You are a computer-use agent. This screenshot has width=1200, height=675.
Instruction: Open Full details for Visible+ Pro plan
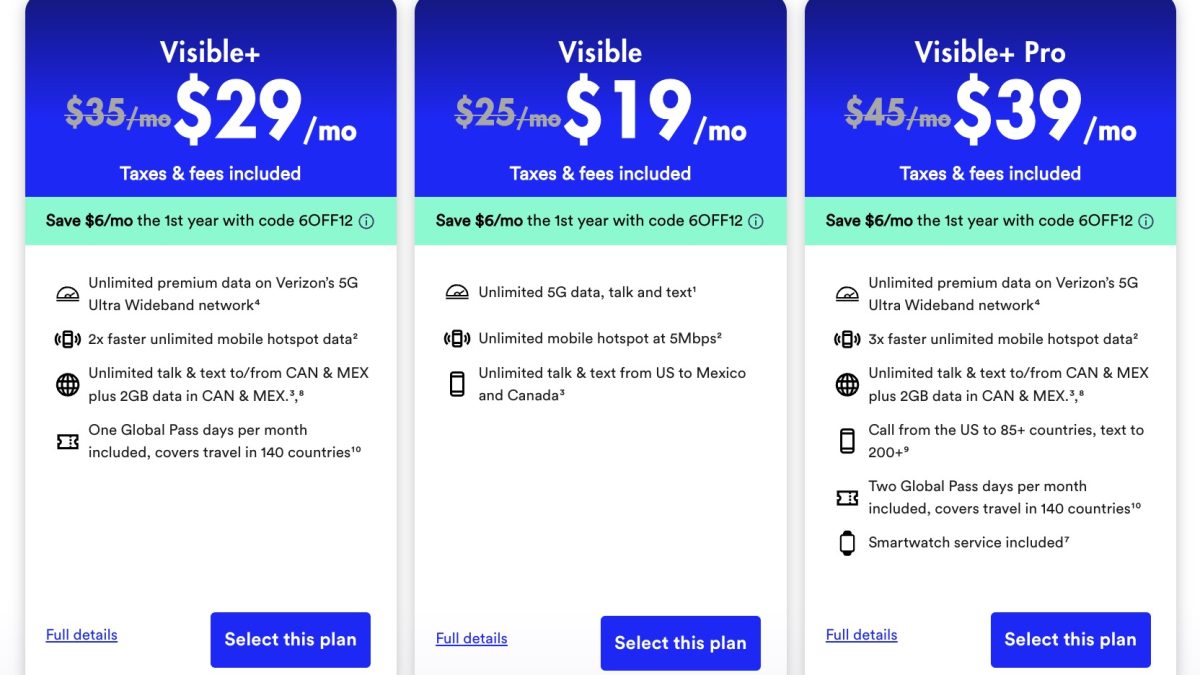point(862,635)
